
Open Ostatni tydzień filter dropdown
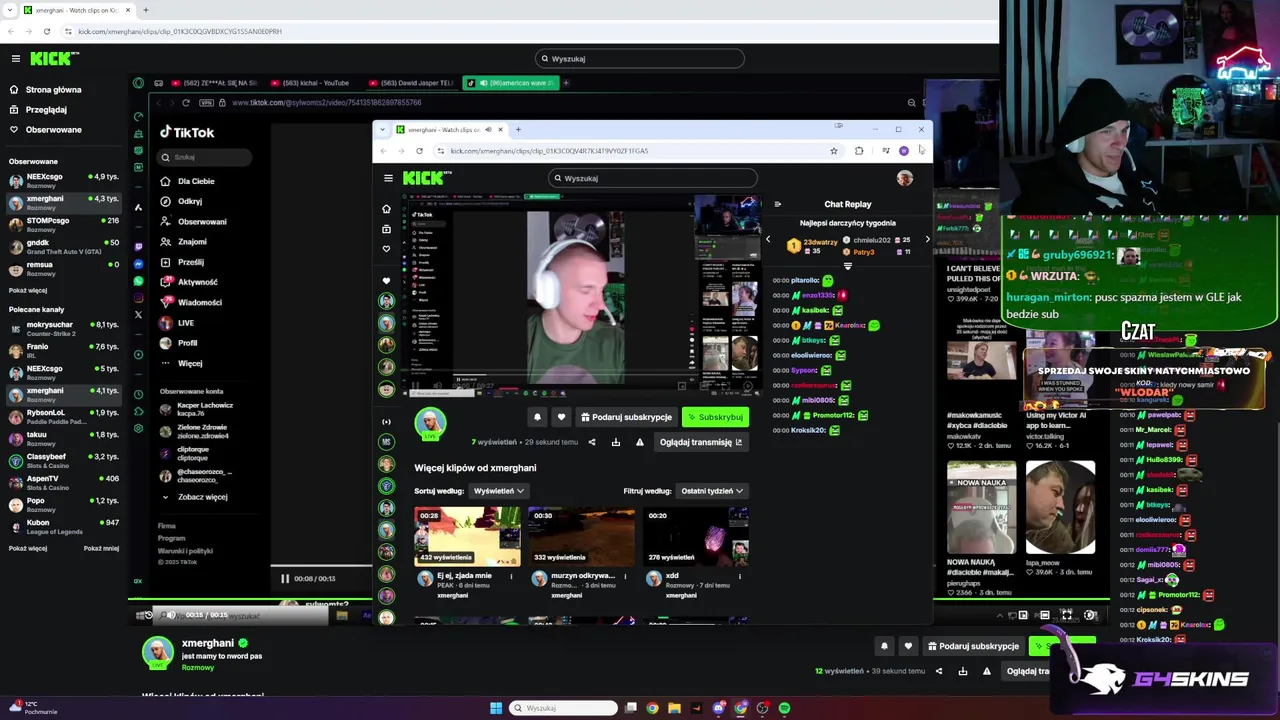coord(712,491)
